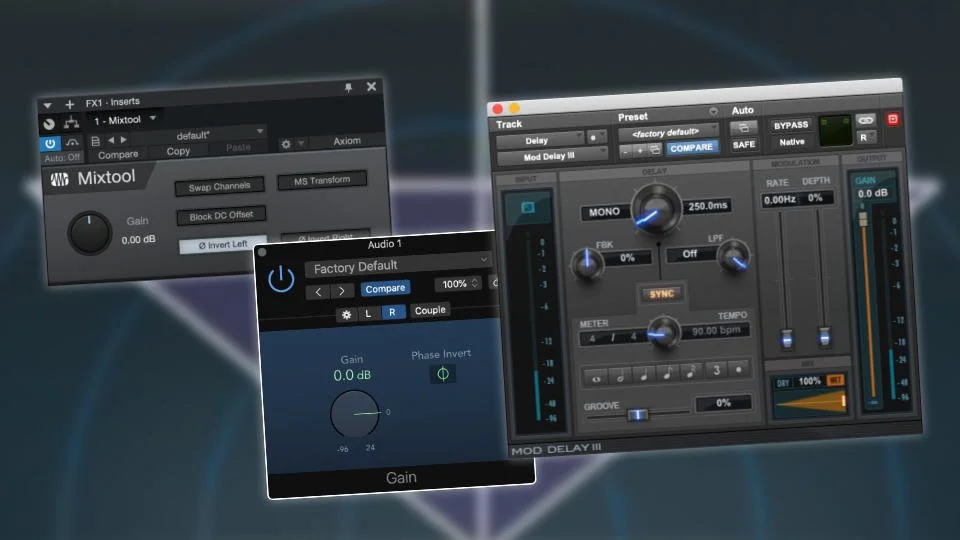Open Preset circular menu arrow in Mod Delay
Screen dimensions: 960x540
pyautogui.click(x=713, y=111)
